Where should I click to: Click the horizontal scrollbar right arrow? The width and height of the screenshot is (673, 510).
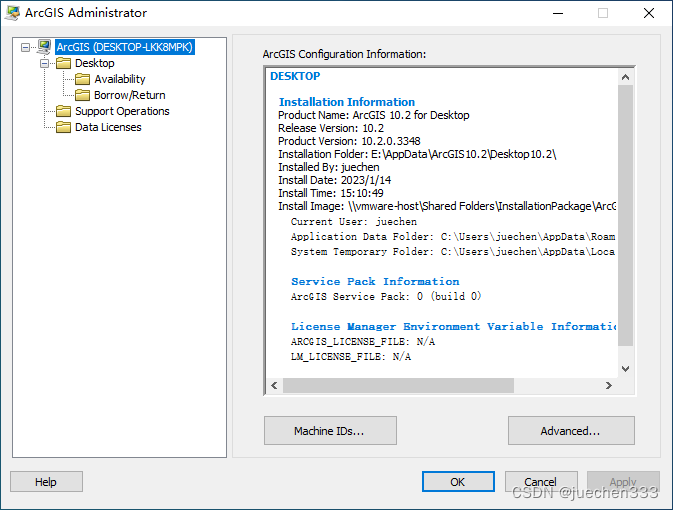(x=609, y=385)
